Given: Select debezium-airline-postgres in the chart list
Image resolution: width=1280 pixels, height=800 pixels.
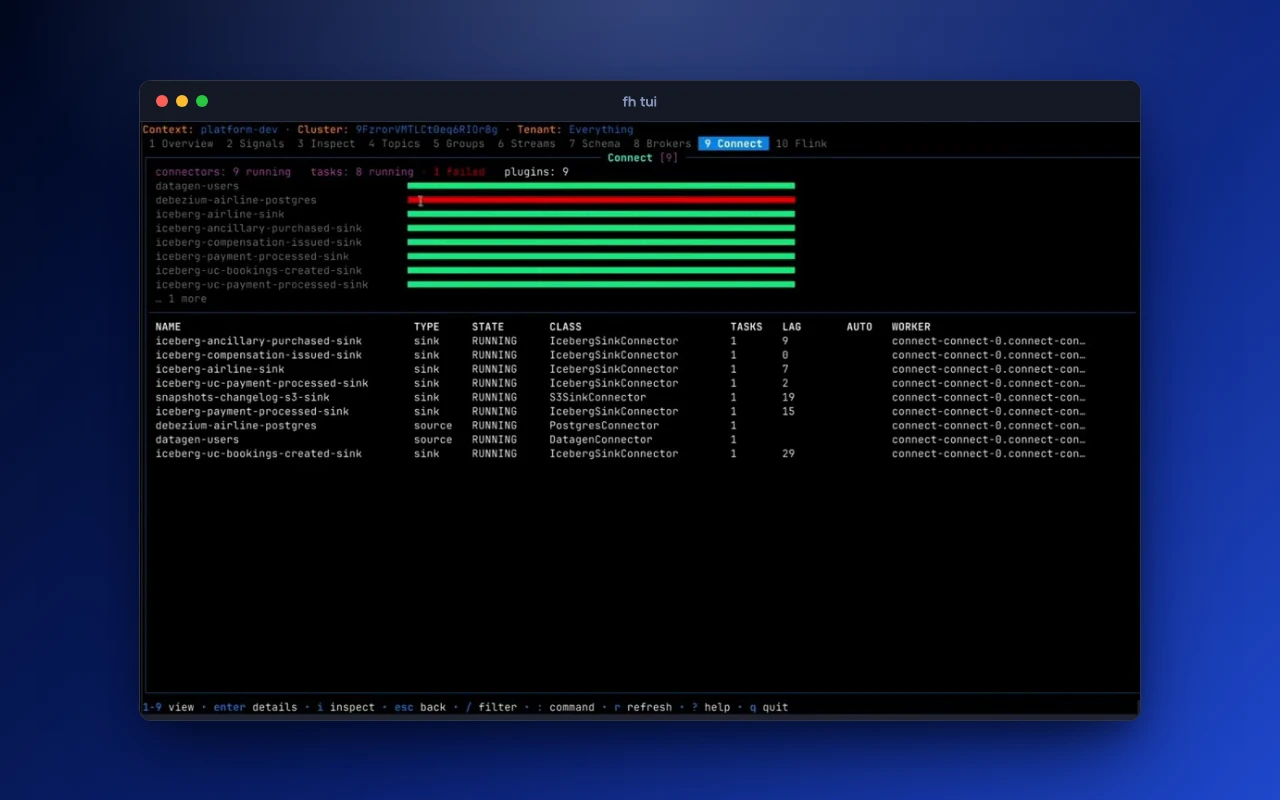Looking at the screenshot, I should point(236,200).
